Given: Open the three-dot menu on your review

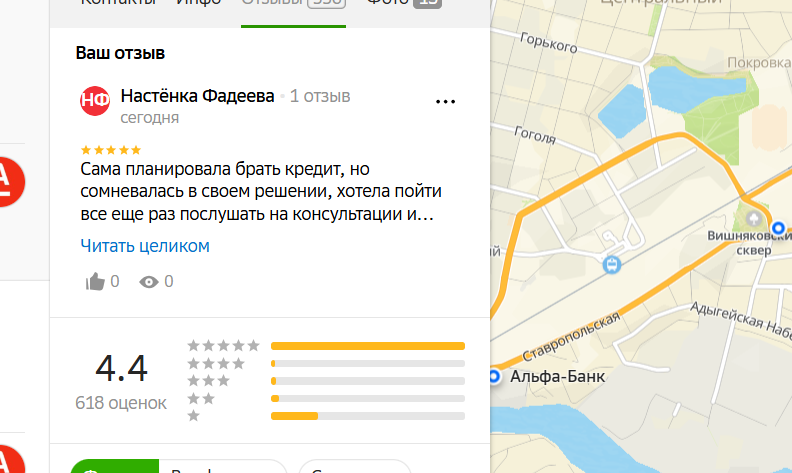Looking at the screenshot, I should (x=445, y=102).
